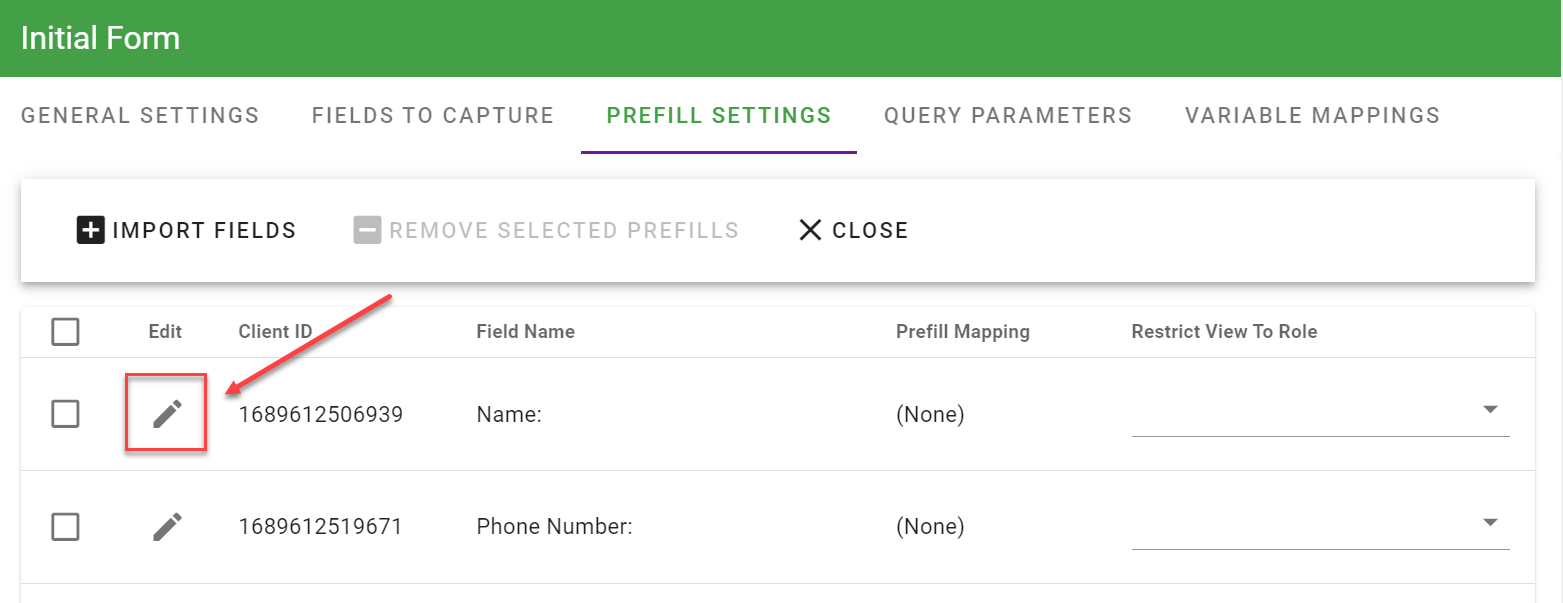Check the box for Phone Number row
The height and width of the screenshot is (603, 1563).
(x=65, y=526)
